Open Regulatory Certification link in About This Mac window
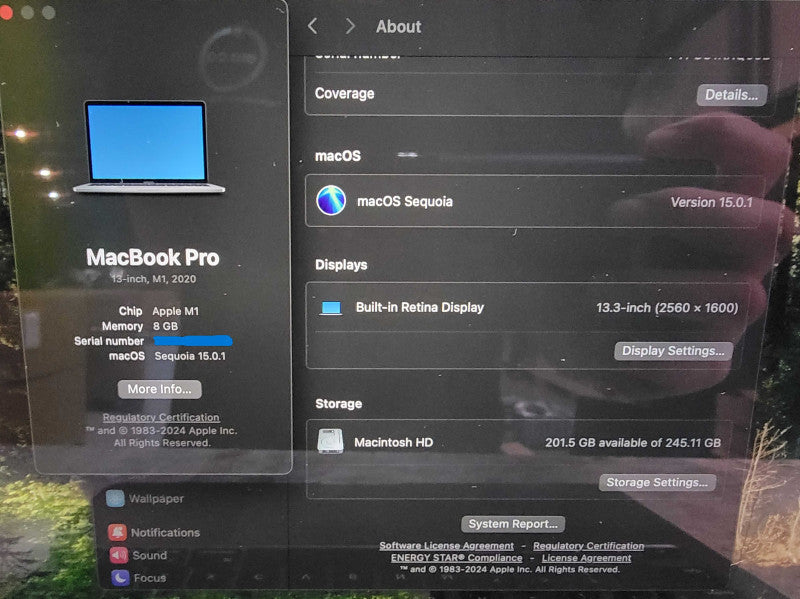Screen dimensions: 800x599 coord(161,417)
